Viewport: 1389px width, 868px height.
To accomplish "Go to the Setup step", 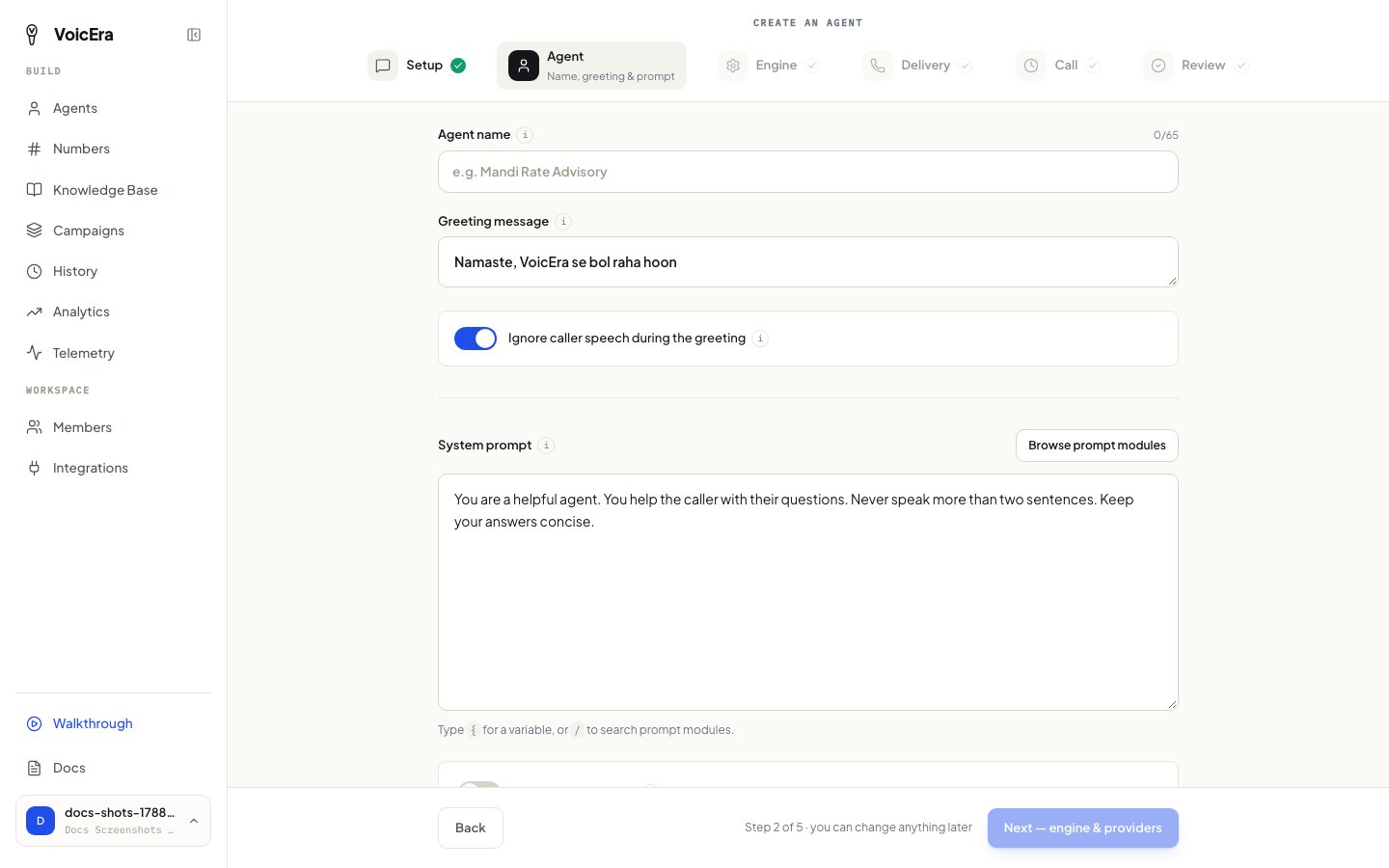I will [417, 66].
